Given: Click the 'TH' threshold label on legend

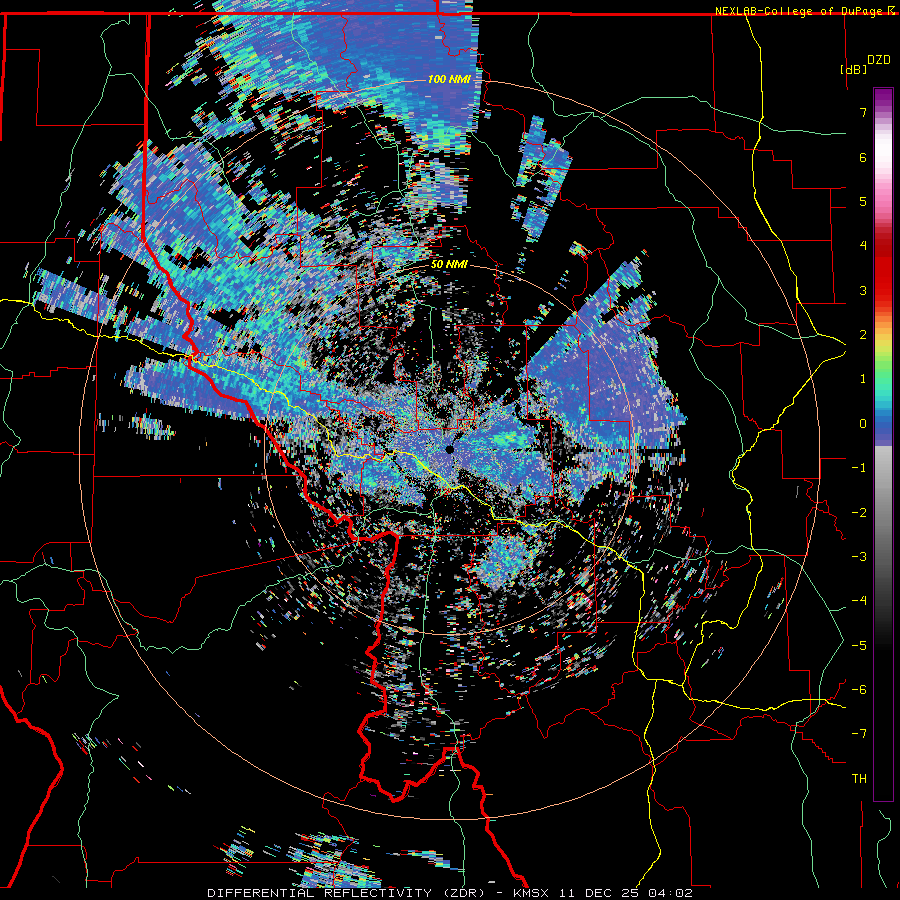Looking at the screenshot, I should [859, 778].
